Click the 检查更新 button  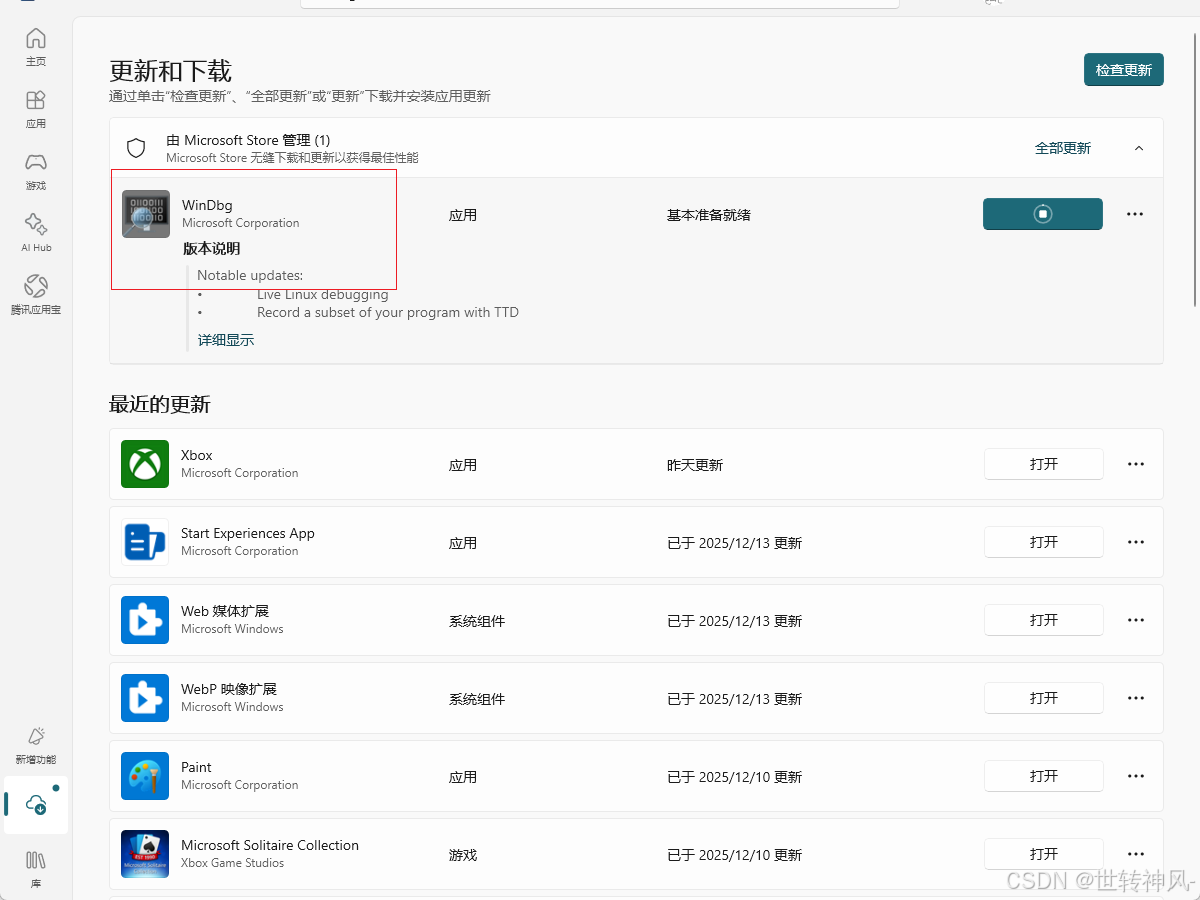click(1124, 70)
